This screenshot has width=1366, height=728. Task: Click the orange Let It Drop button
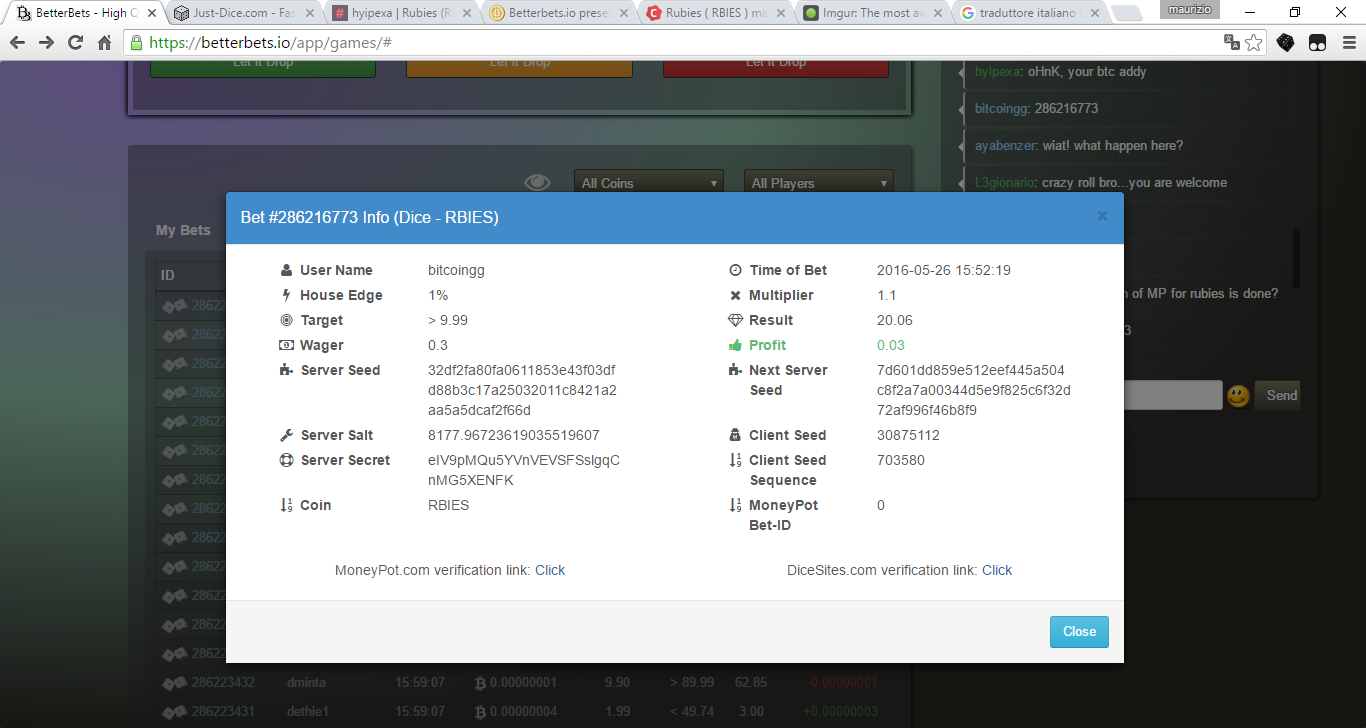[519, 66]
